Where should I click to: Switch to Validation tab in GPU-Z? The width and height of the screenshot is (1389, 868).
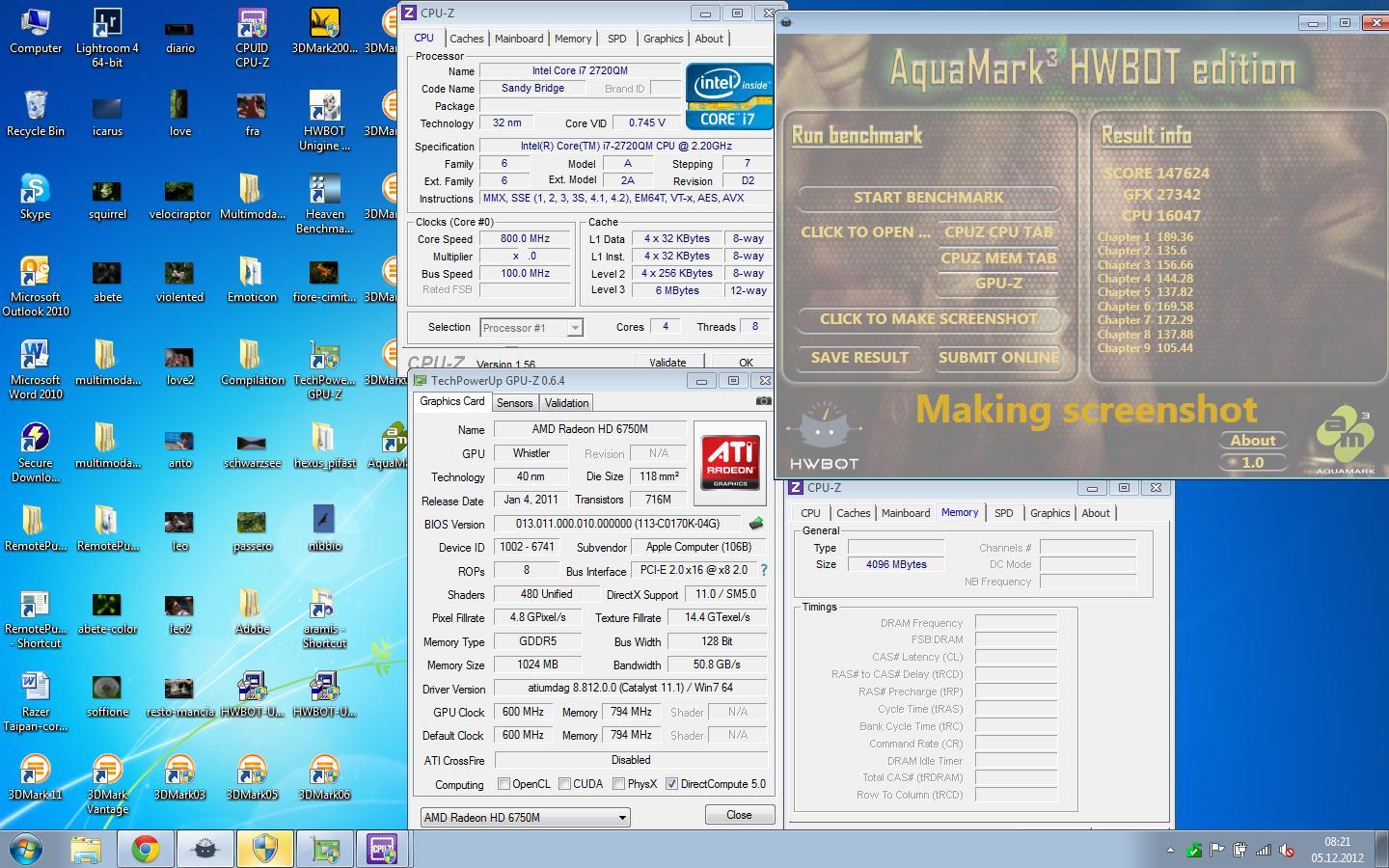click(x=566, y=403)
